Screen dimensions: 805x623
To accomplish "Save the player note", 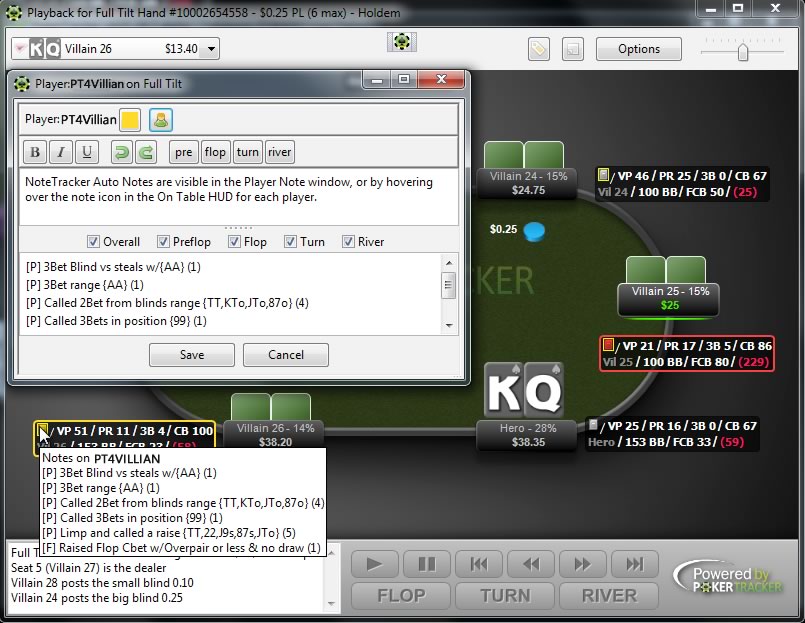I will pyautogui.click(x=192, y=355).
